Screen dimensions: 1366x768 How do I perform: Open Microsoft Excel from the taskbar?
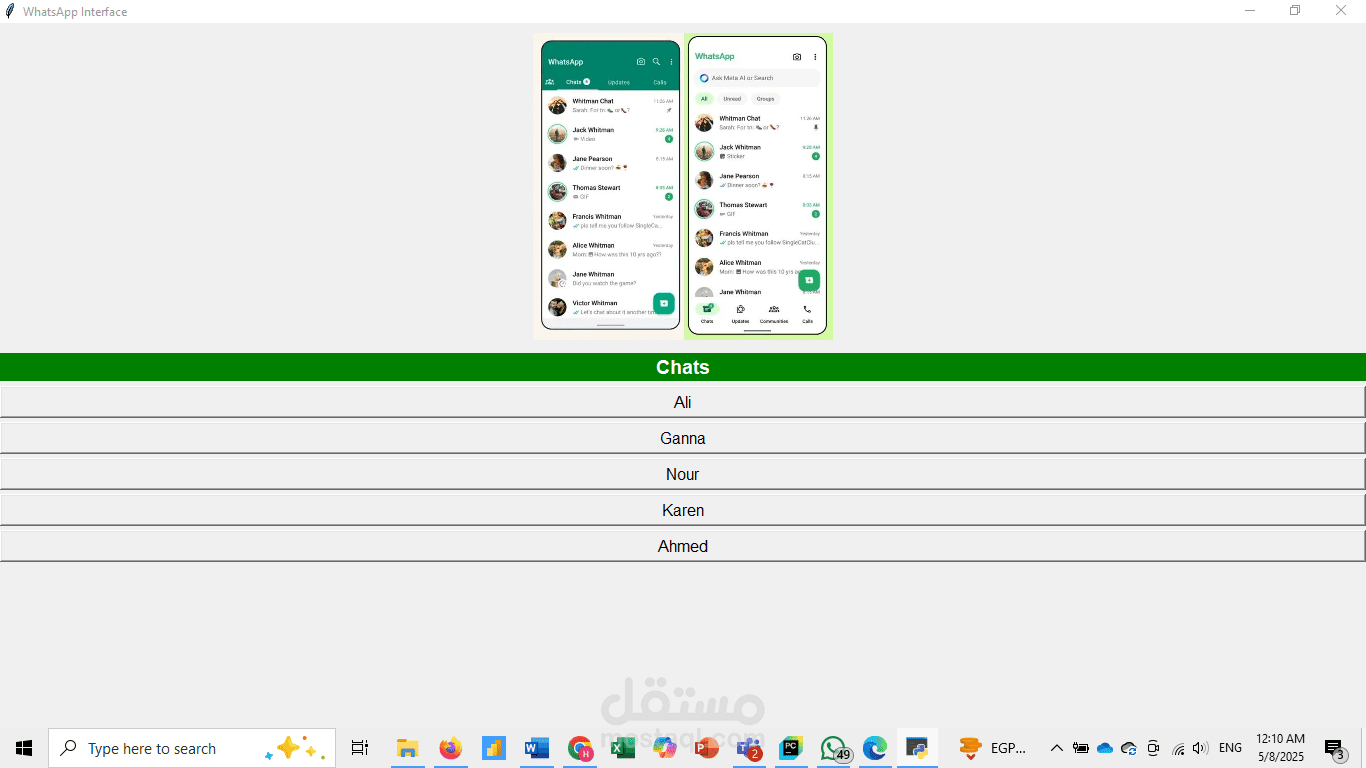coord(622,748)
